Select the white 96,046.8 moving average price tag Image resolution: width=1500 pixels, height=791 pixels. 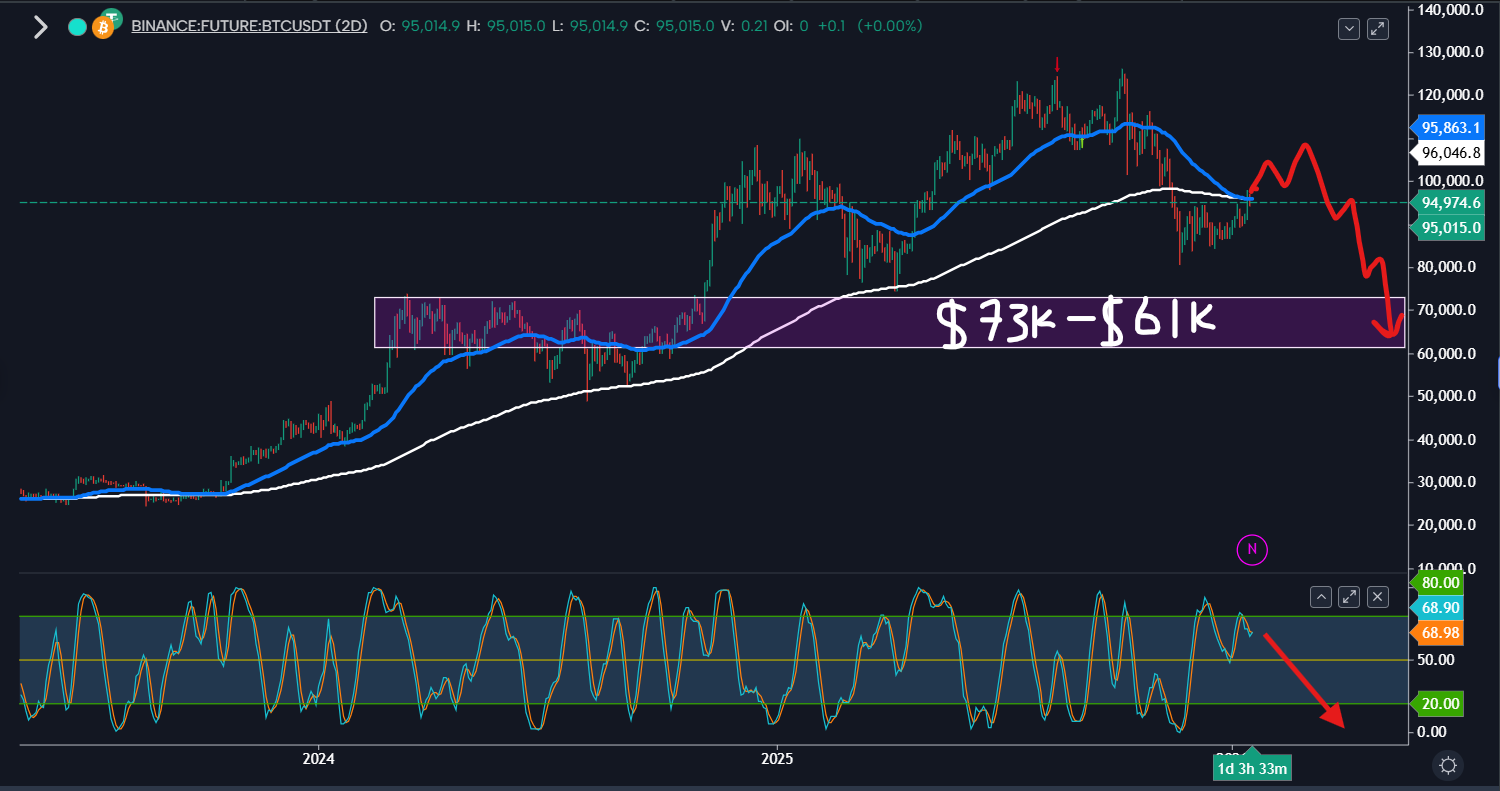[x=1449, y=153]
